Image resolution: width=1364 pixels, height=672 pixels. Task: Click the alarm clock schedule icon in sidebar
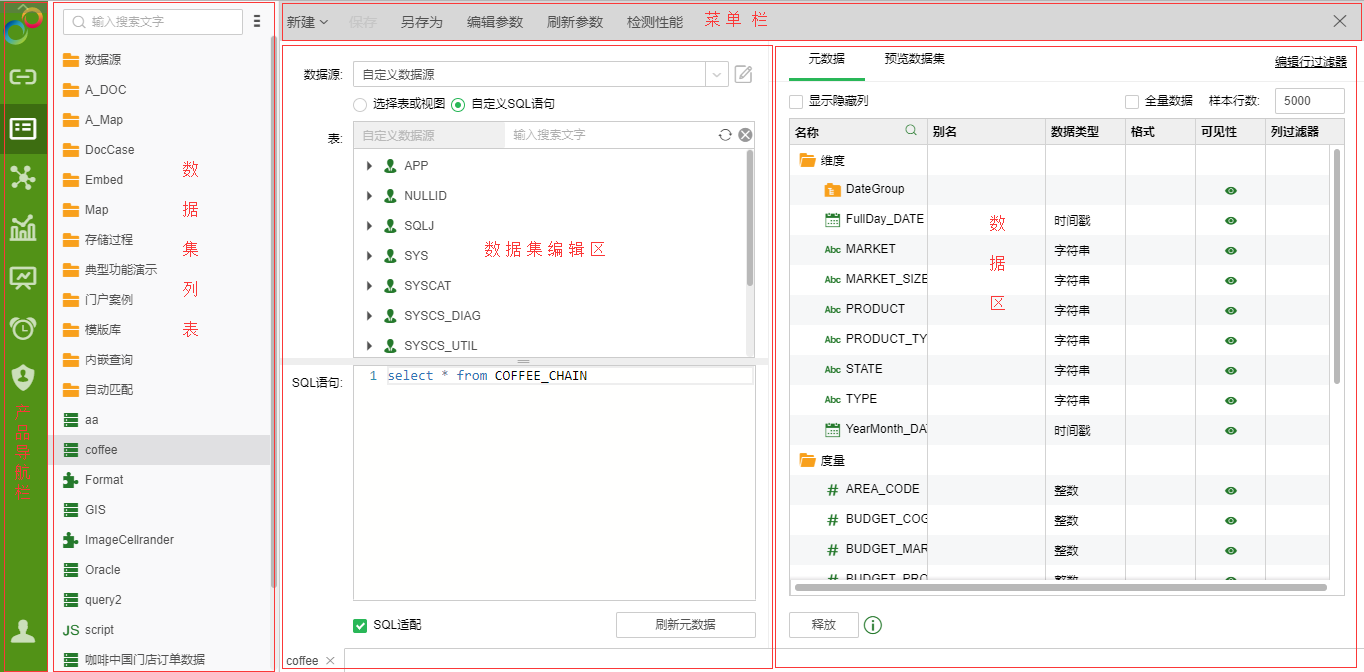[x=22, y=327]
